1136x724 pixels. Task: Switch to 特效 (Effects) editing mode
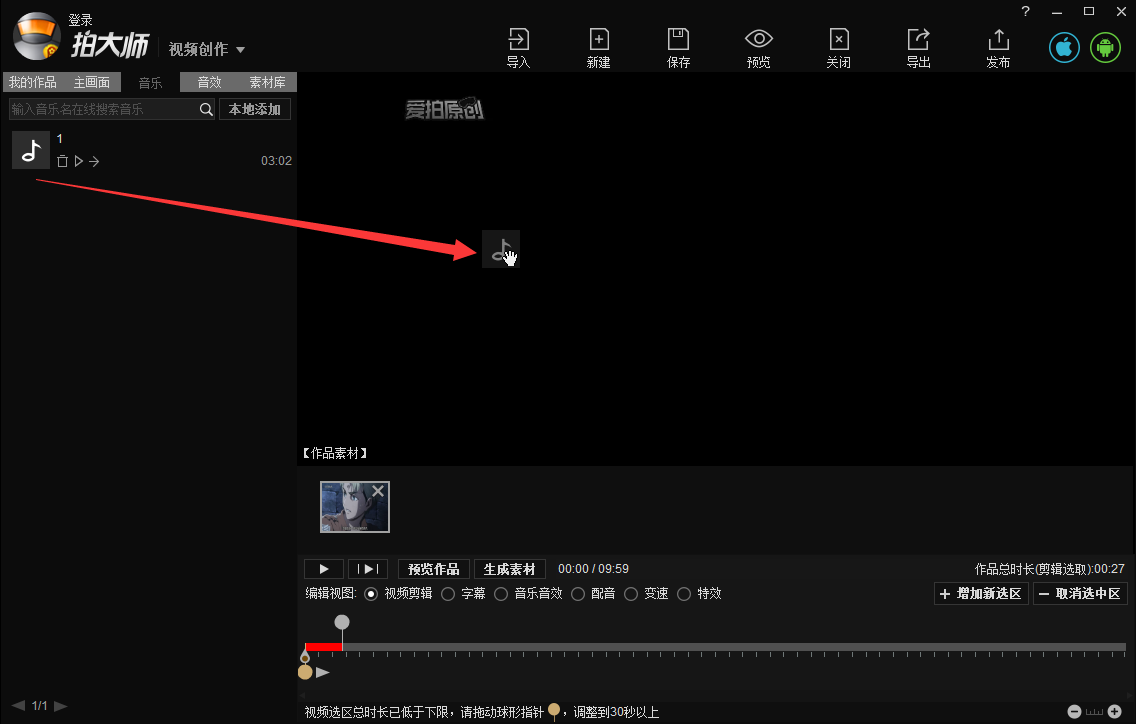[x=684, y=593]
